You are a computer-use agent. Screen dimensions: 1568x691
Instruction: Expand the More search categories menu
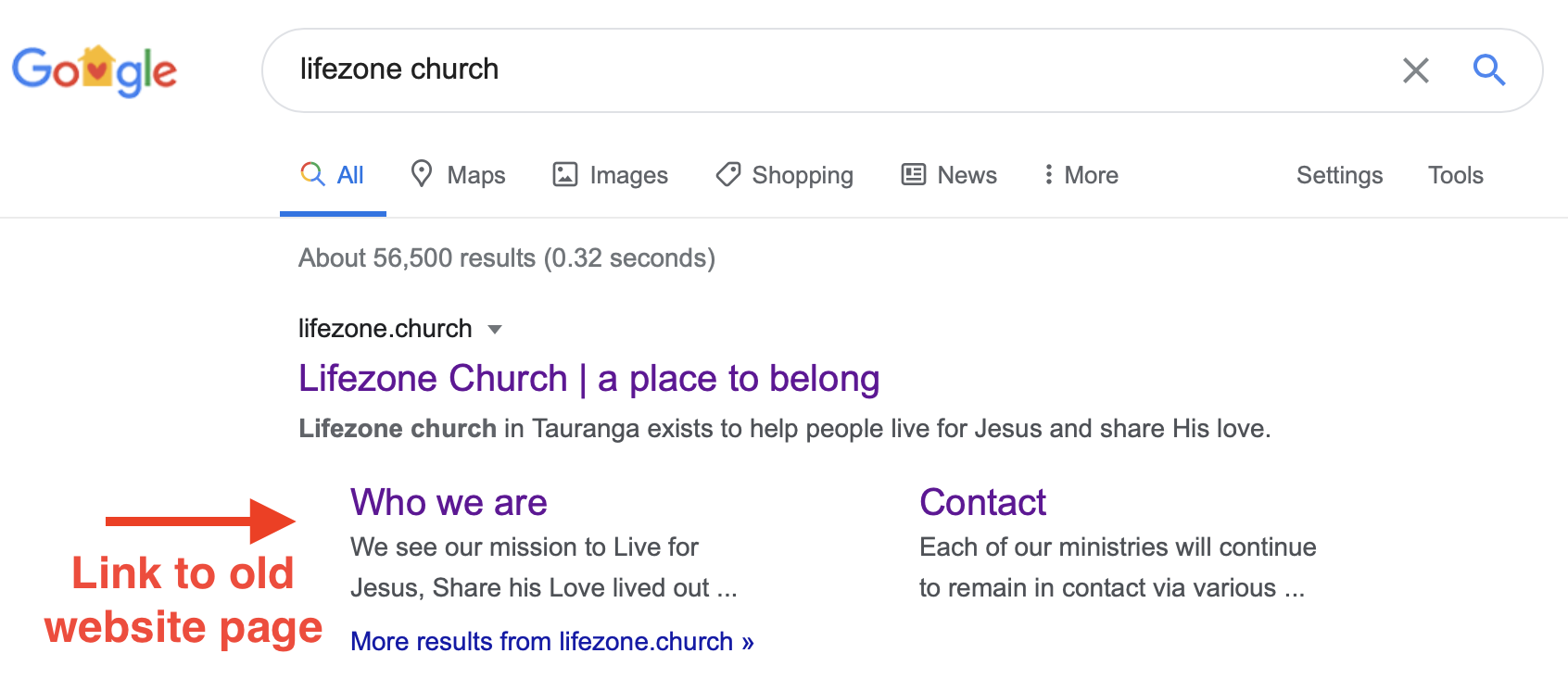coord(1080,175)
